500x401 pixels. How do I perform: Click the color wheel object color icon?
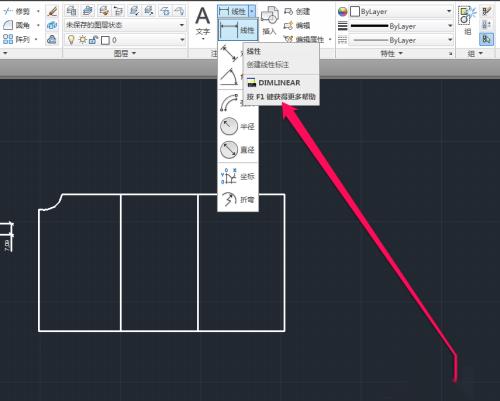(x=342, y=12)
